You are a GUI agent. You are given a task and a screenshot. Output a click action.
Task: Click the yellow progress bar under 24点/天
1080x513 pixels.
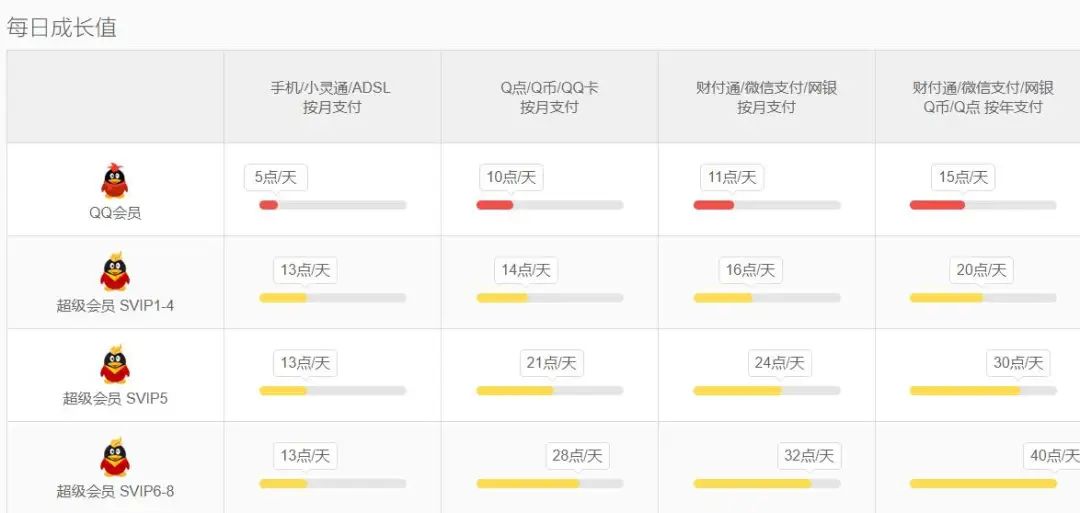(x=737, y=391)
